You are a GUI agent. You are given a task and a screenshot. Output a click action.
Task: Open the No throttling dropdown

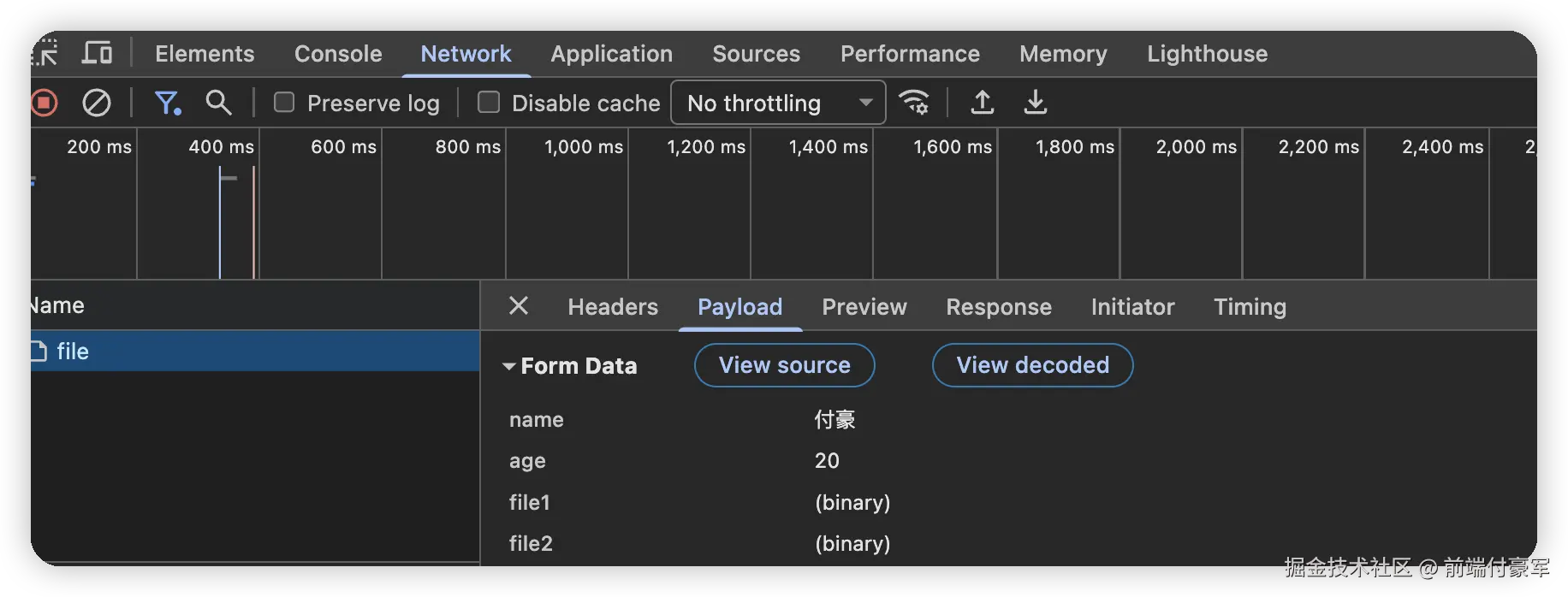point(778,103)
